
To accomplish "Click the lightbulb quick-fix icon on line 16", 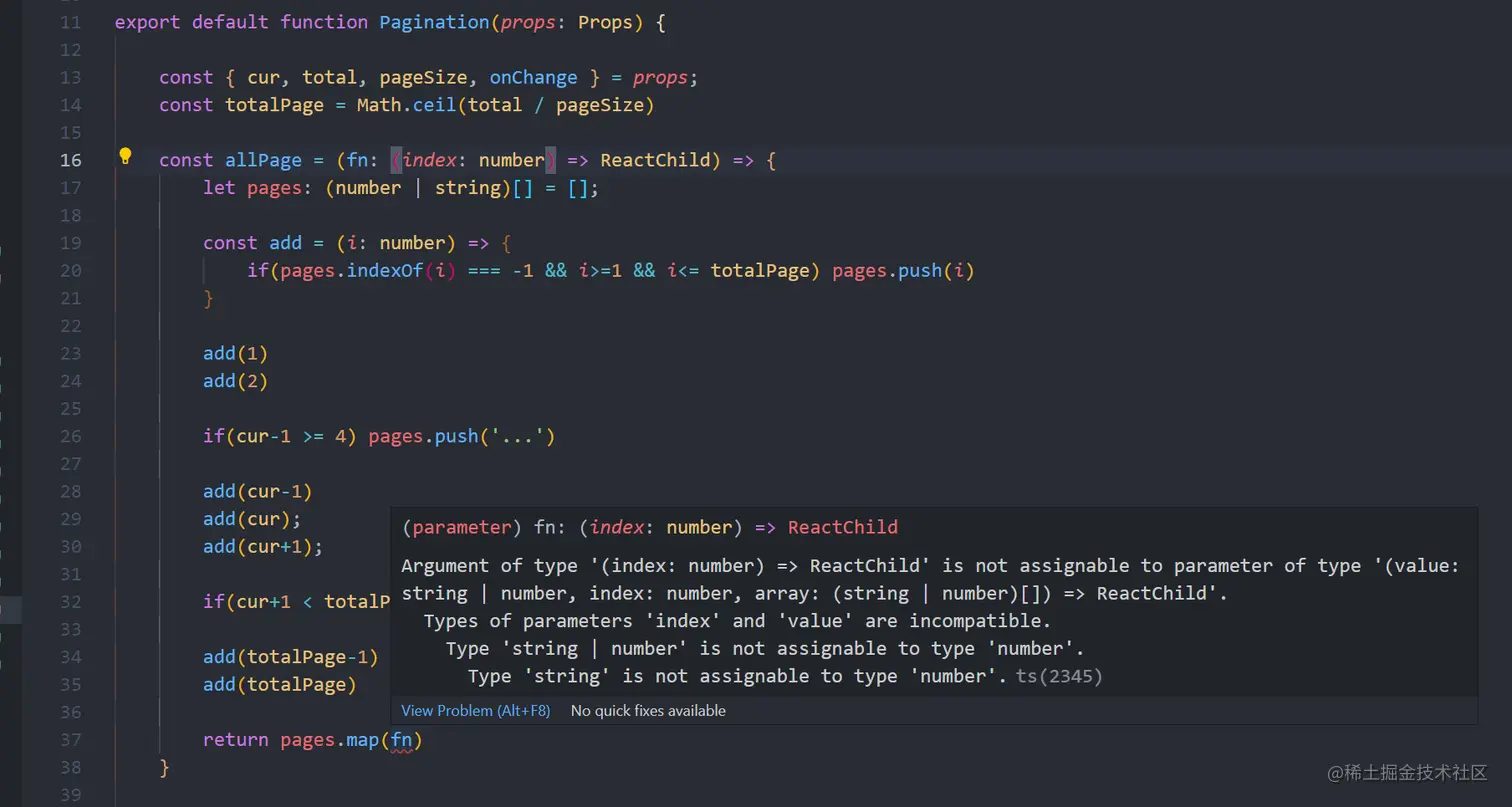I will (125, 156).
